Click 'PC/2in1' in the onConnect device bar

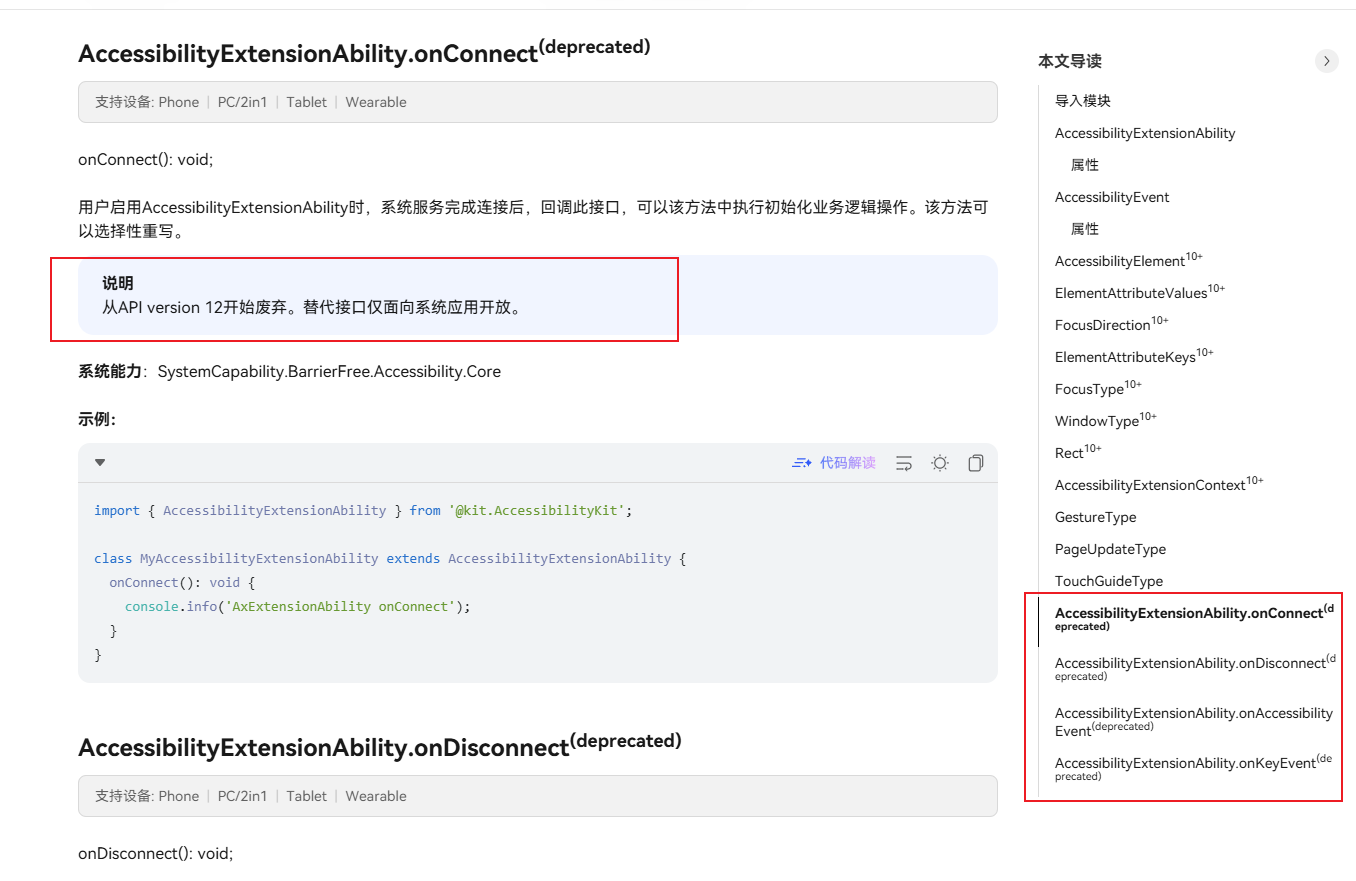(243, 102)
